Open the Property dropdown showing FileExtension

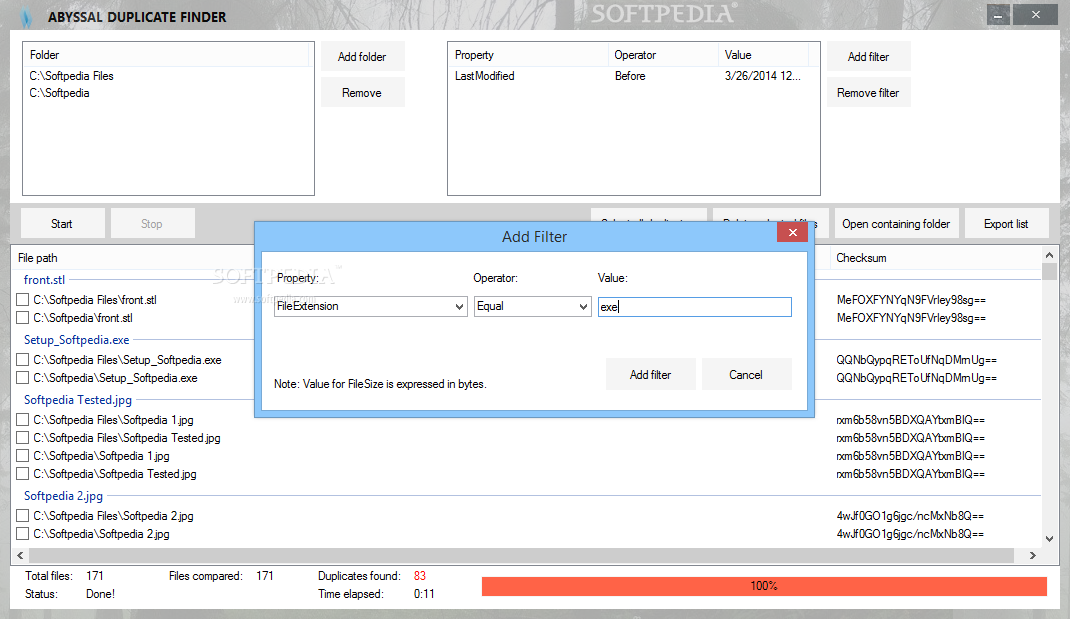point(371,306)
